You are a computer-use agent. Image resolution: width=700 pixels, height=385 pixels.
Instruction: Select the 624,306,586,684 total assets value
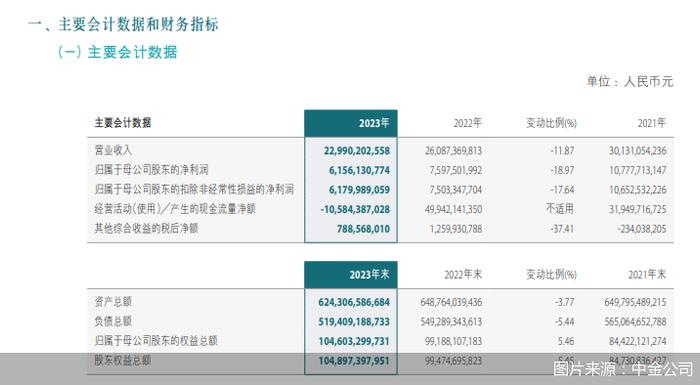[354, 302]
